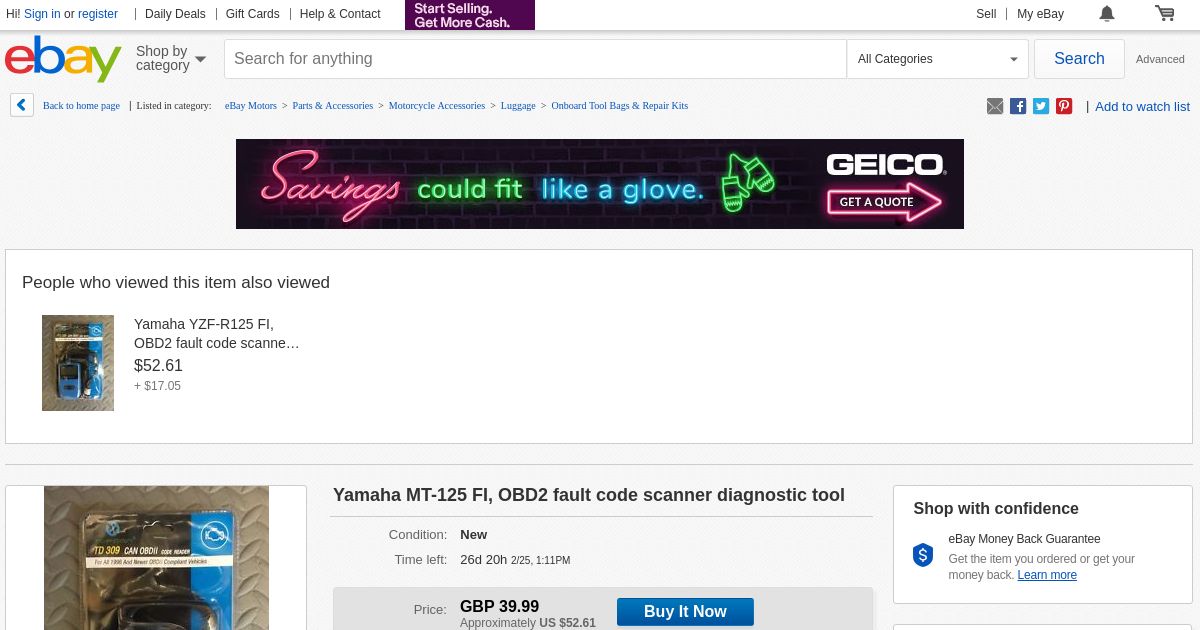Screen dimensions: 1200x630
Task: Share item on Twitter icon
Action: coord(1041,106)
